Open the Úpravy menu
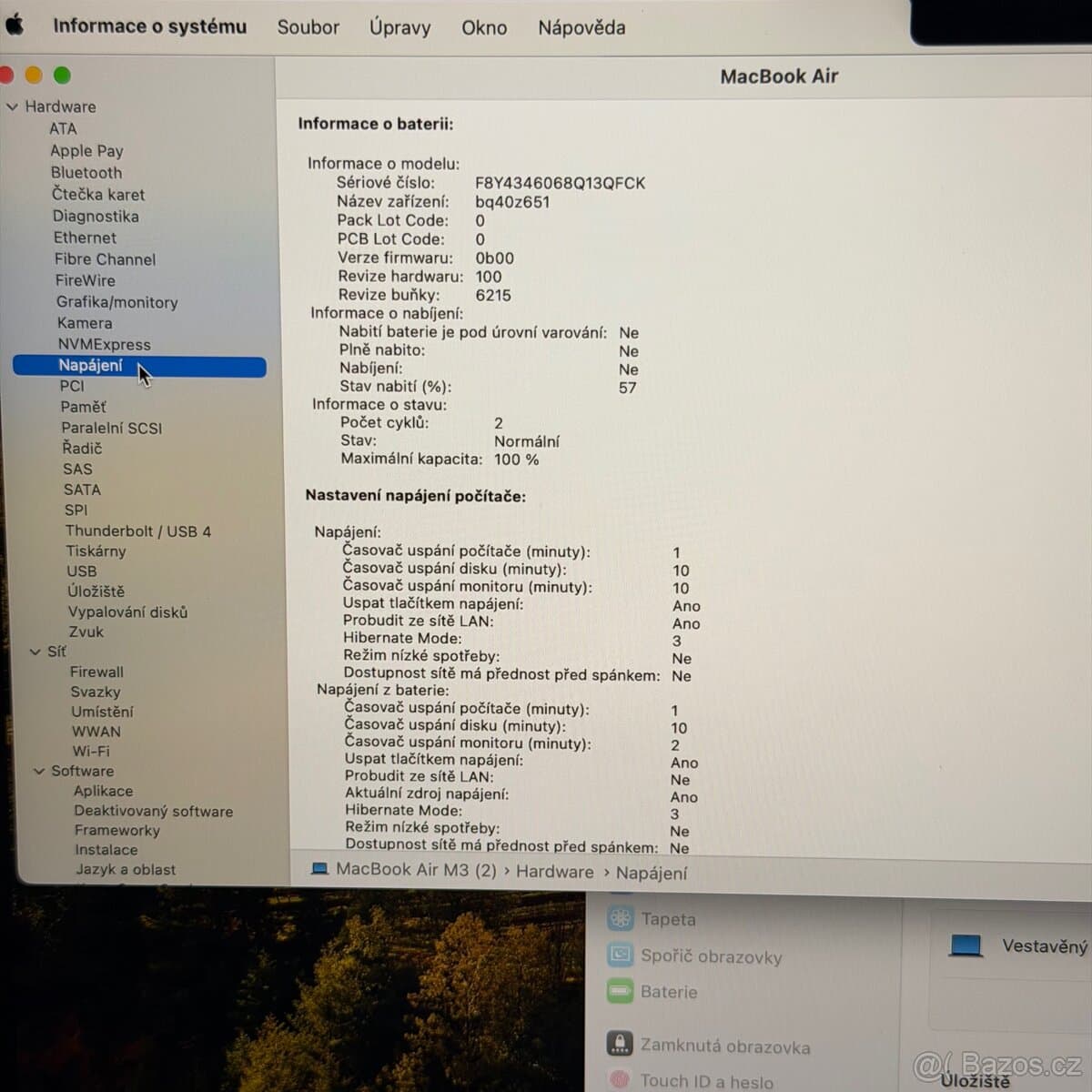The image size is (1092, 1092). [x=400, y=27]
